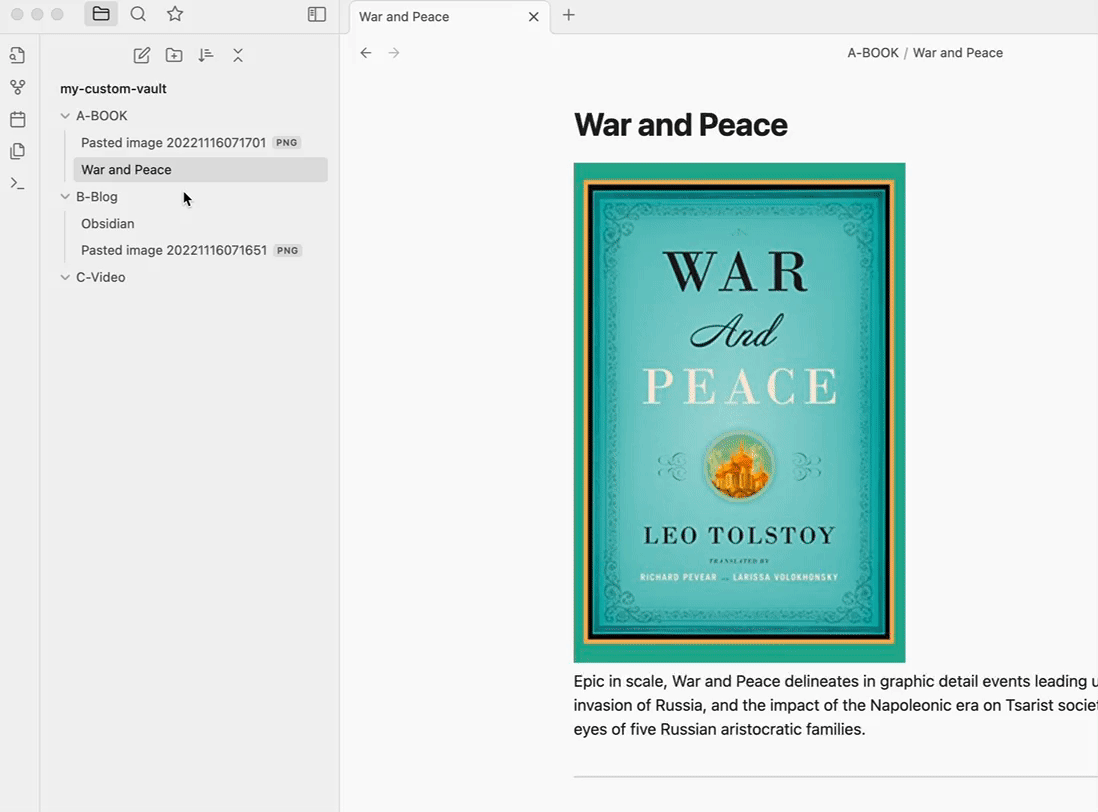Viewport: 1098px width, 812px height.
Task: Open command palette terminal icon
Action: tap(18, 183)
